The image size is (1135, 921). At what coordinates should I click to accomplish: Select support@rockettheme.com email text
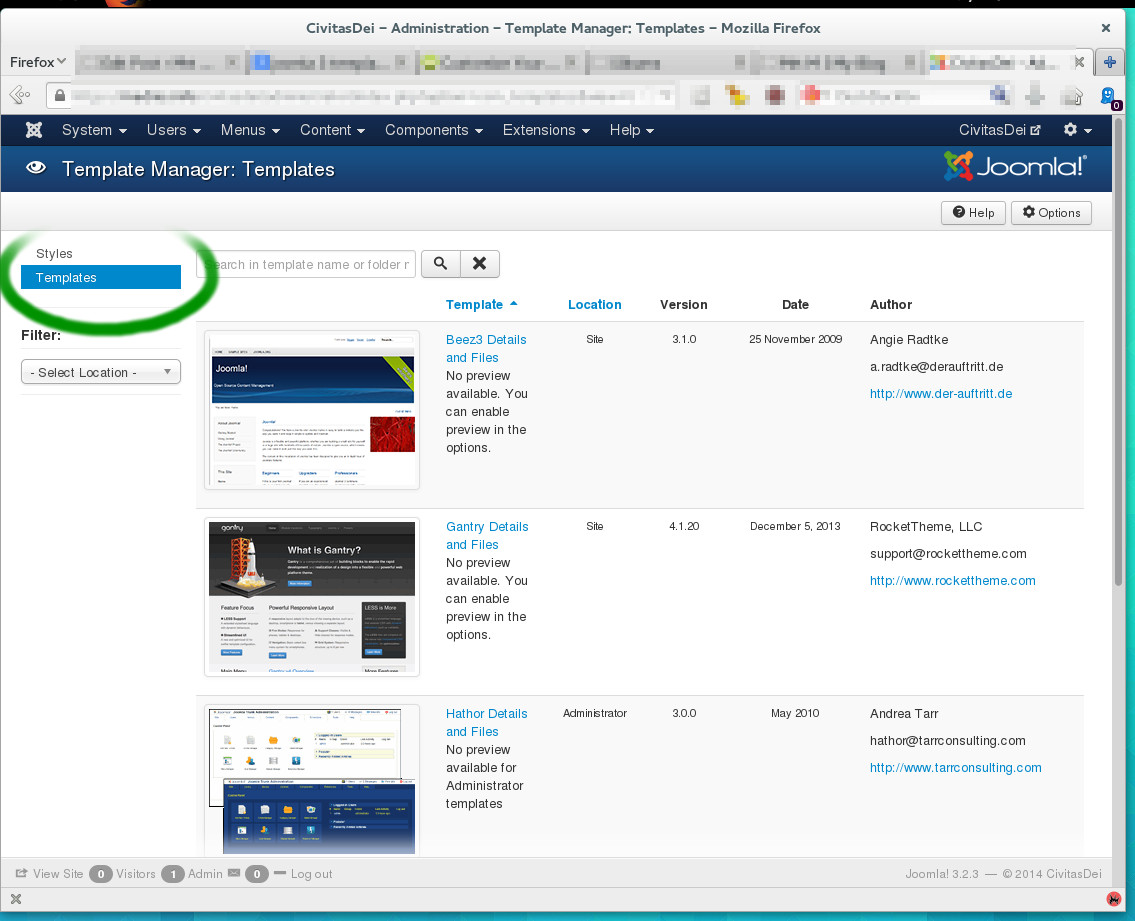948,554
